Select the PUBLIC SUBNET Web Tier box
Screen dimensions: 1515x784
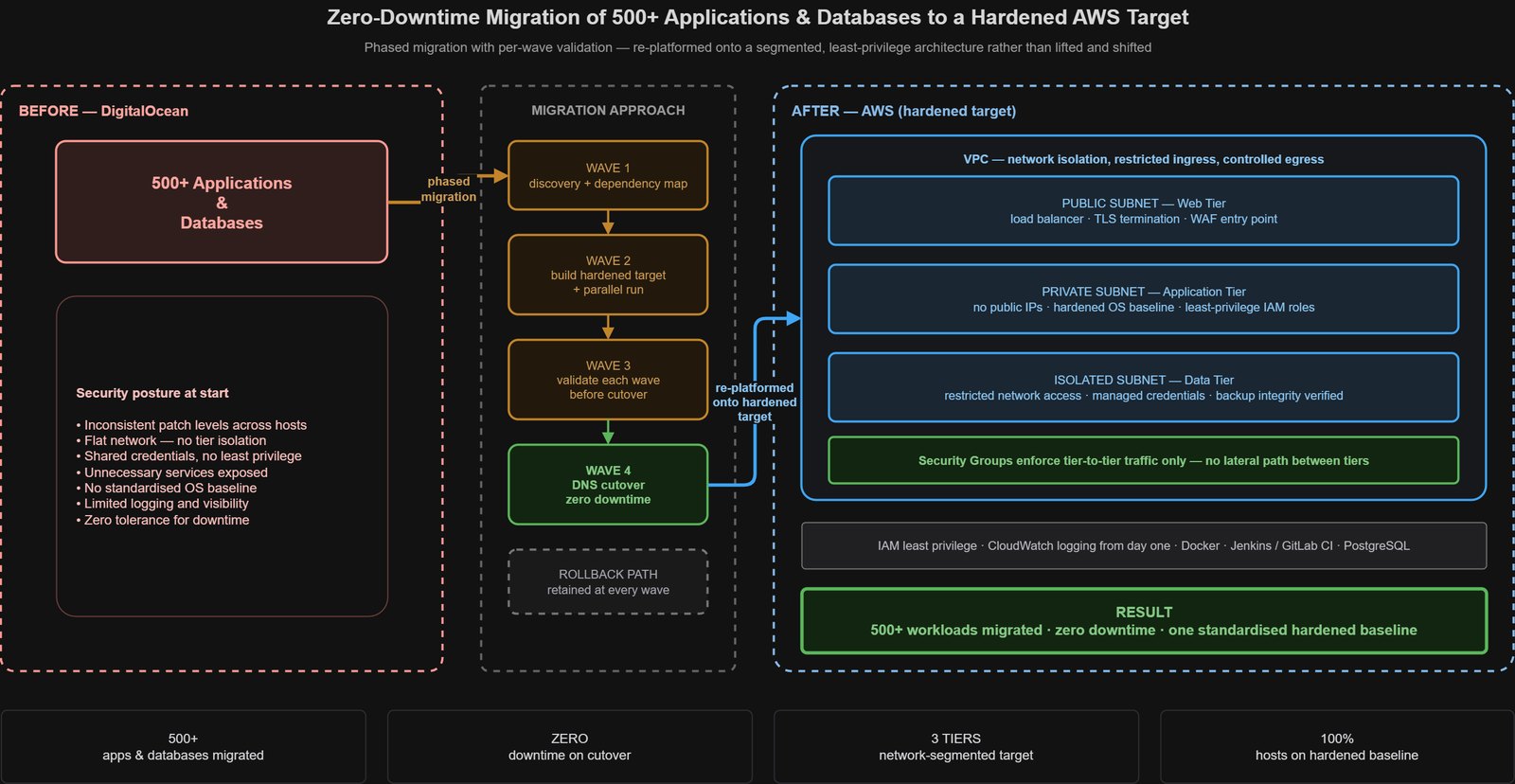[1144, 210]
